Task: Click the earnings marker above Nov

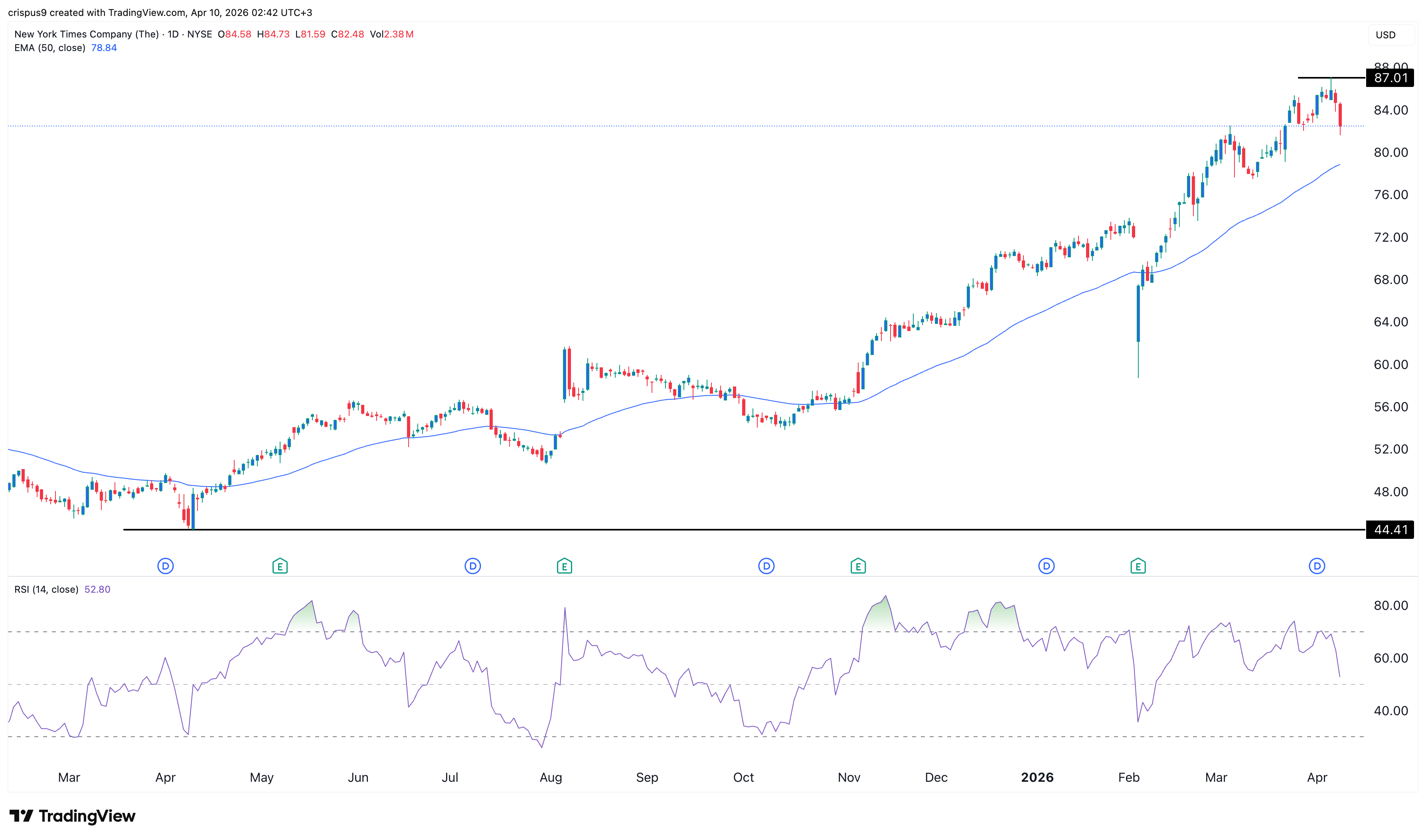Action: click(858, 566)
